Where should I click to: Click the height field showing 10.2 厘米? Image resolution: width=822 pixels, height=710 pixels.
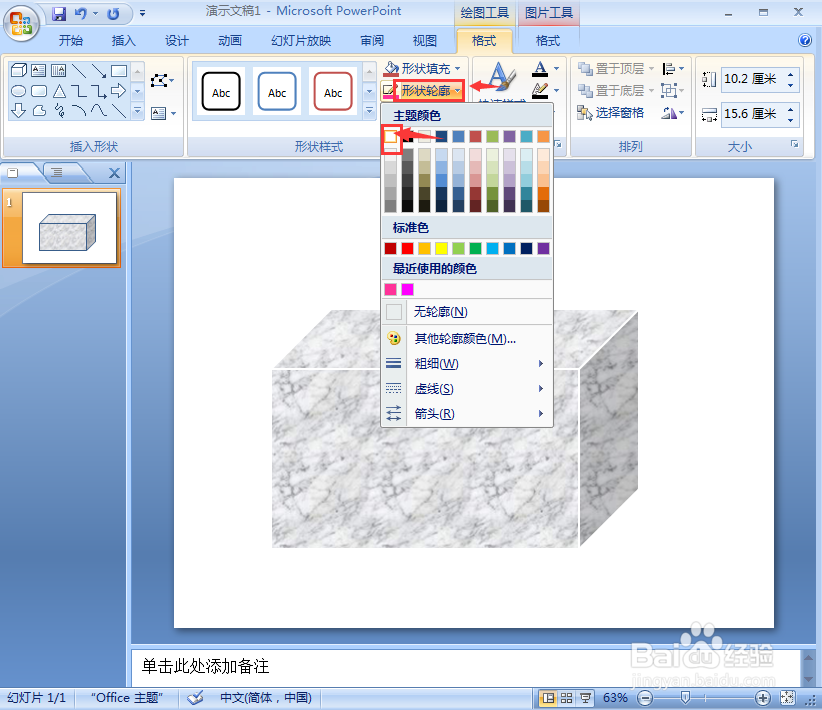[752, 79]
